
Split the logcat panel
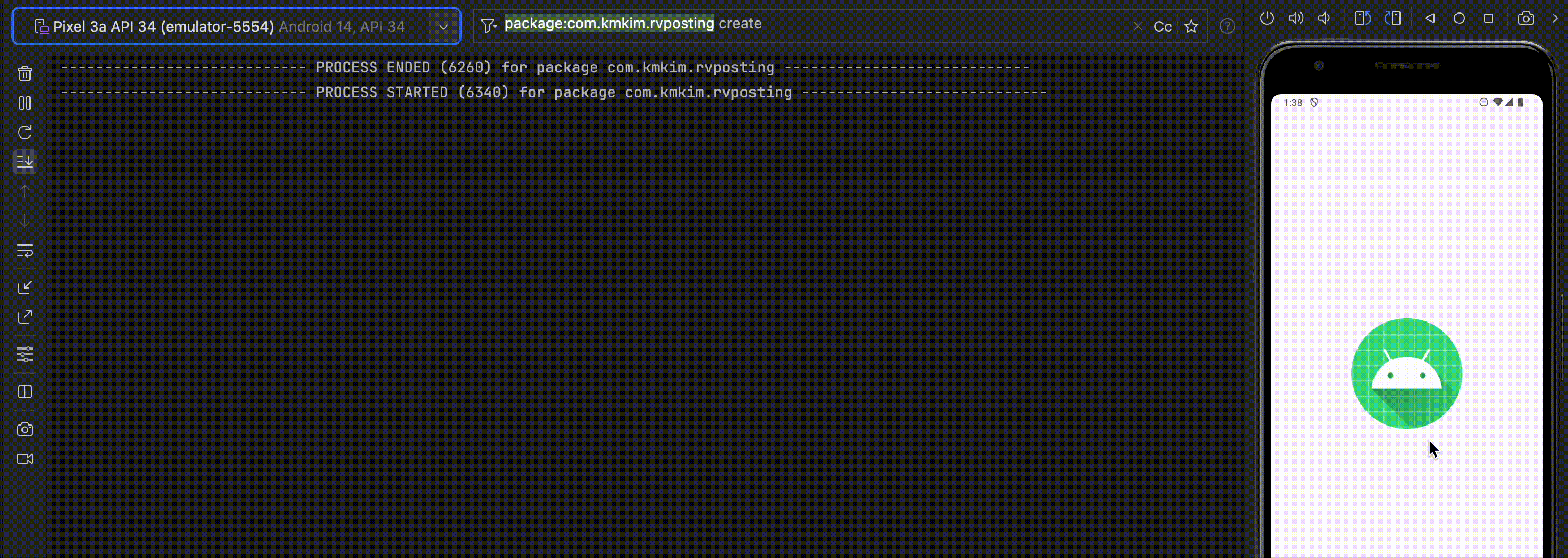[x=25, y=392]
